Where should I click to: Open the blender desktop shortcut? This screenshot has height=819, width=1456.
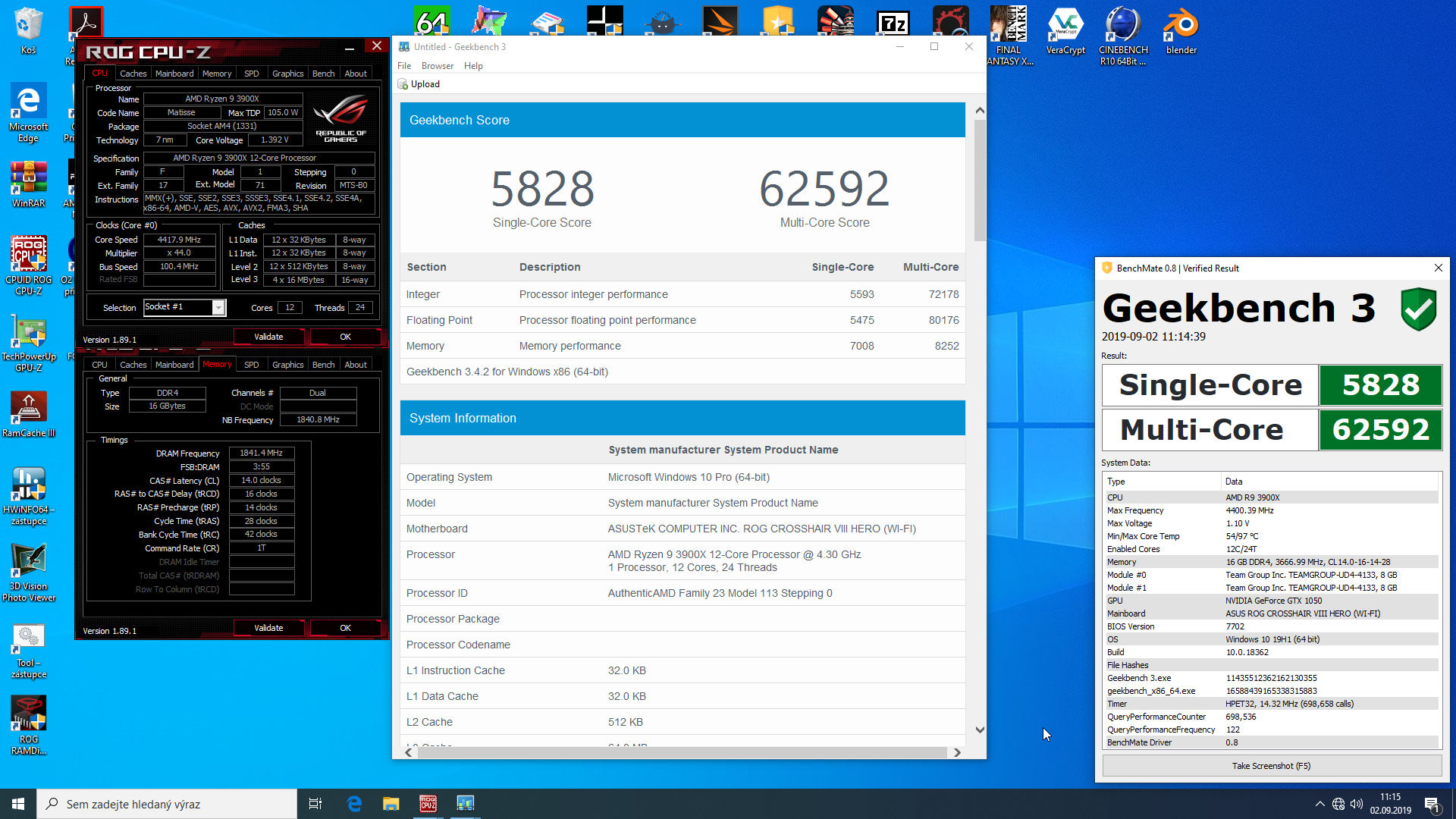pyautogui.click(x=1181, y=31)
